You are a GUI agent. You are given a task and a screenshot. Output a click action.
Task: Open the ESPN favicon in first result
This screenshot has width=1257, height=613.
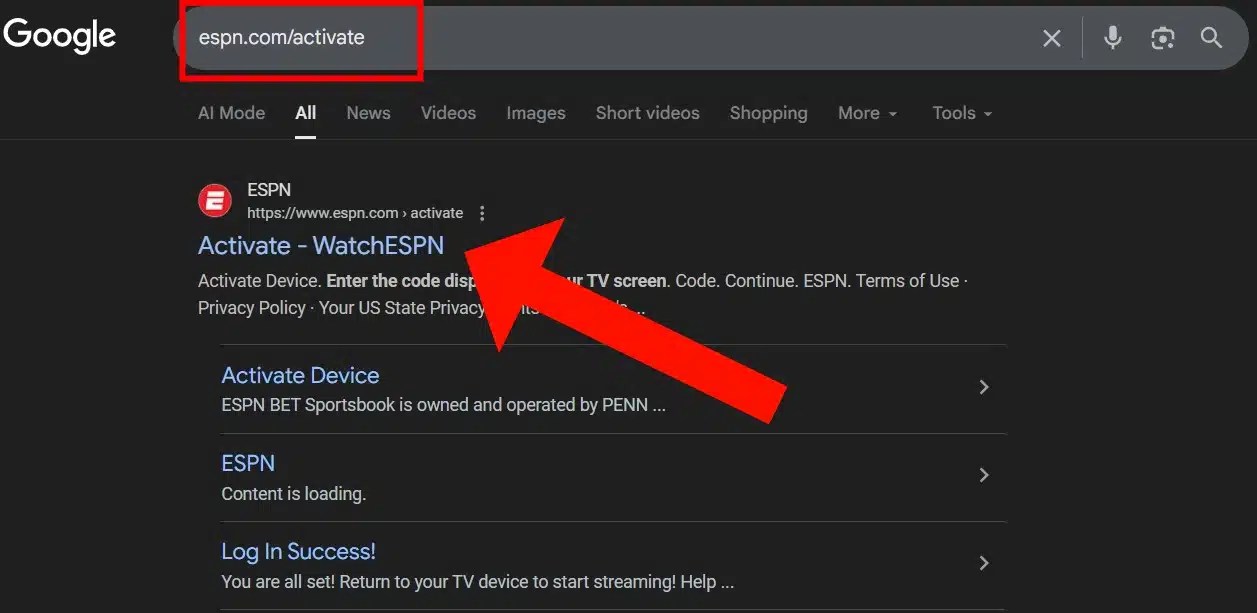pyautogui.click(x=214, y=201)
